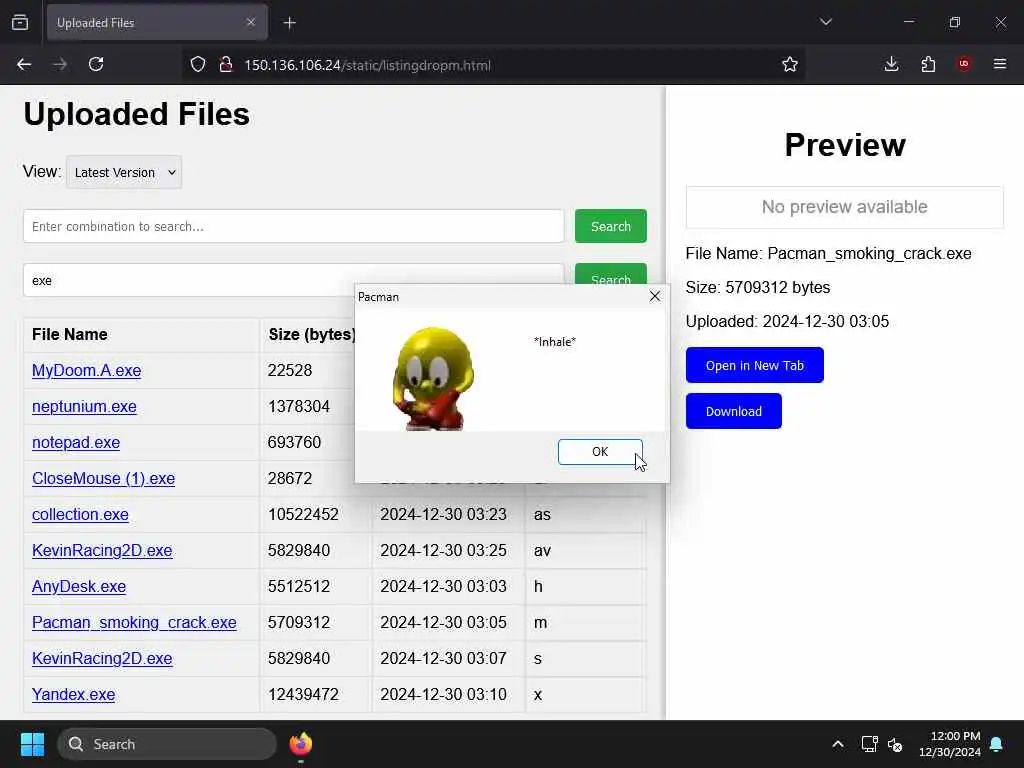Click the blue Download button
1024x768 pixels.
point(733,411)
